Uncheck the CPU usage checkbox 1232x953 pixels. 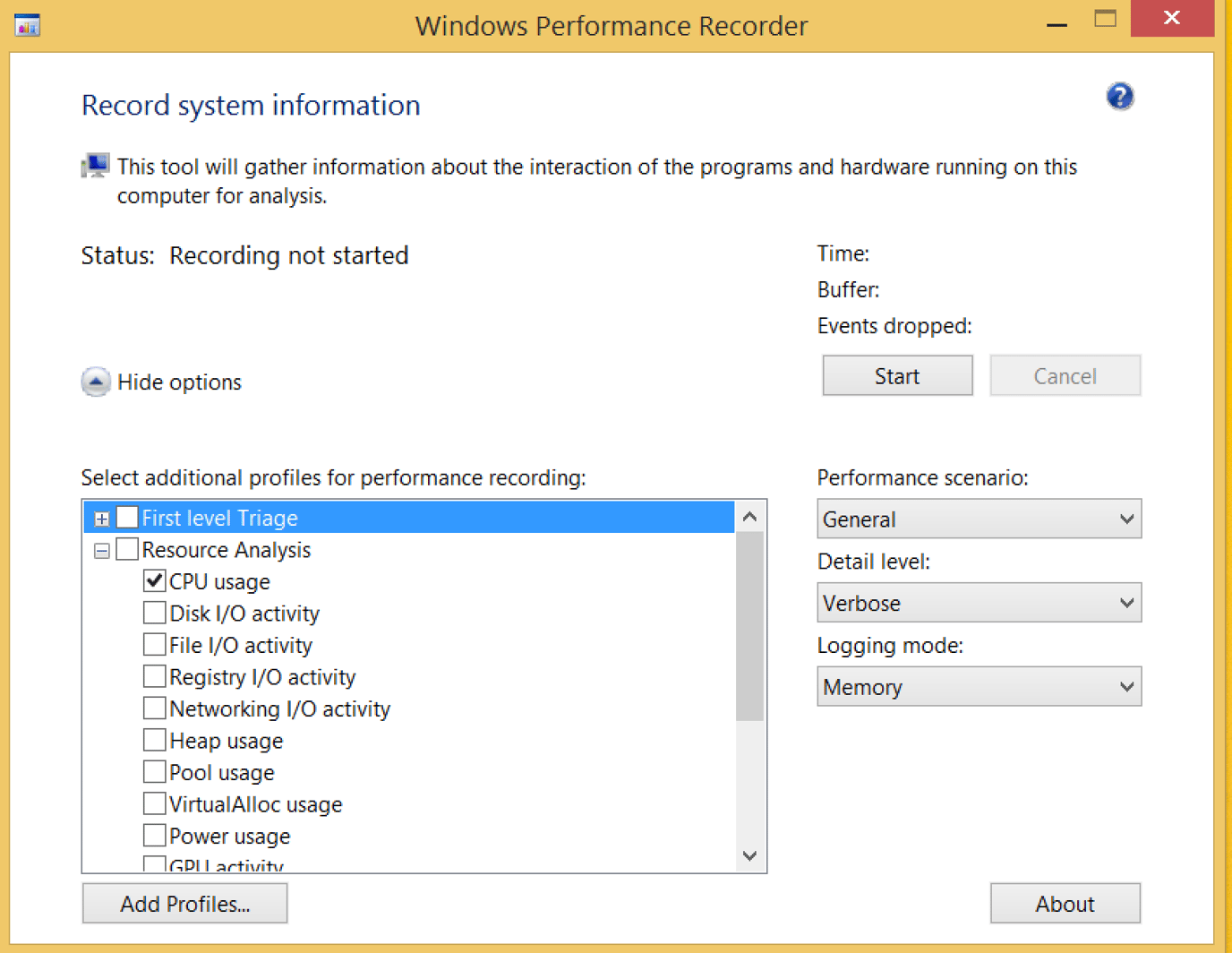[x=154, y=580]
